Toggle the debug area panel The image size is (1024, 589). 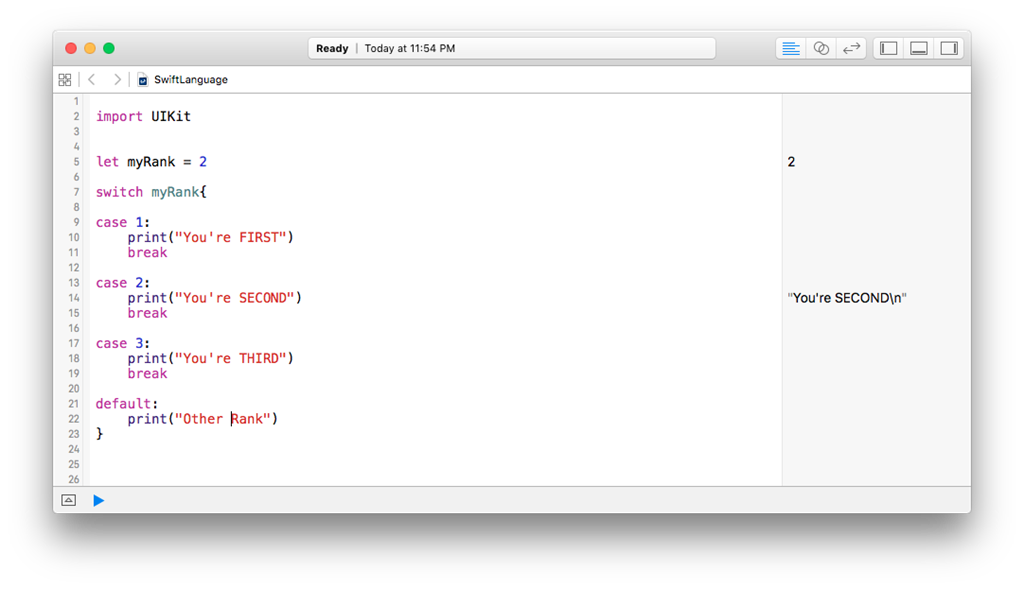click(x=918, y=48)
